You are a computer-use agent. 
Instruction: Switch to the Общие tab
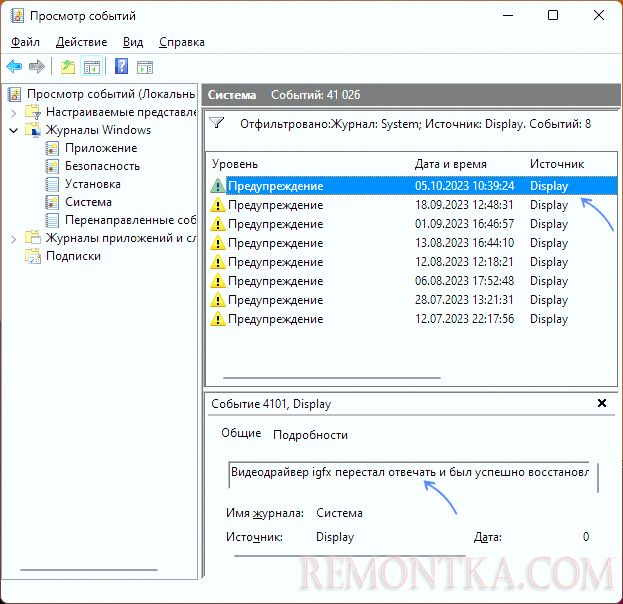point(241,433)
